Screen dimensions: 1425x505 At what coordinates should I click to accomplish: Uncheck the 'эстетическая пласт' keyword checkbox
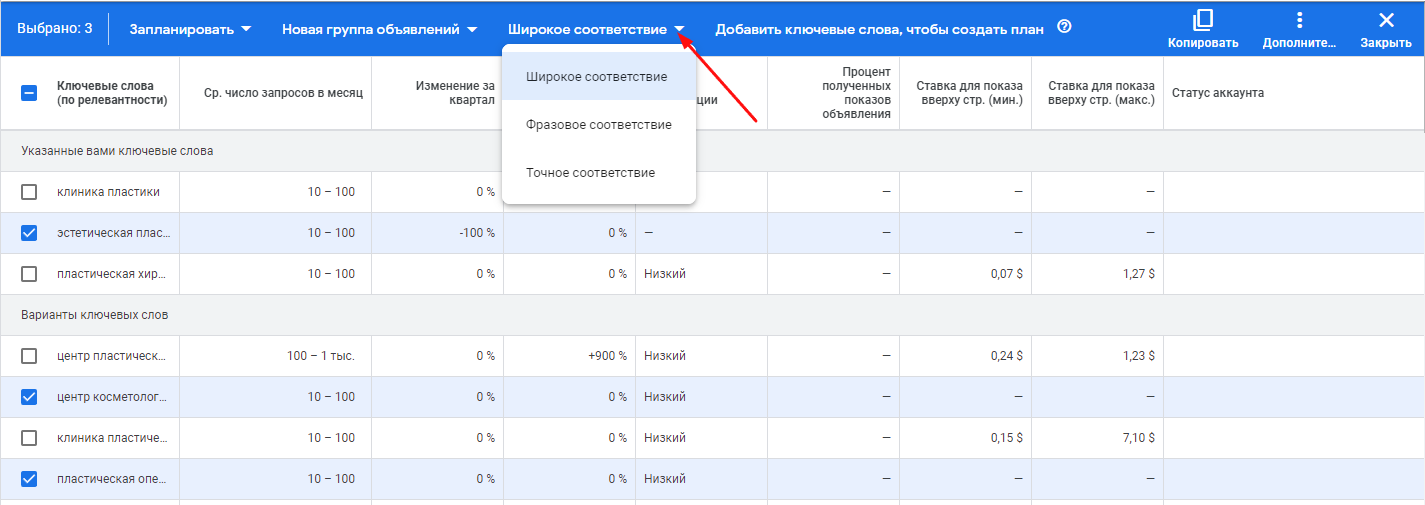[x=29, y=233]
